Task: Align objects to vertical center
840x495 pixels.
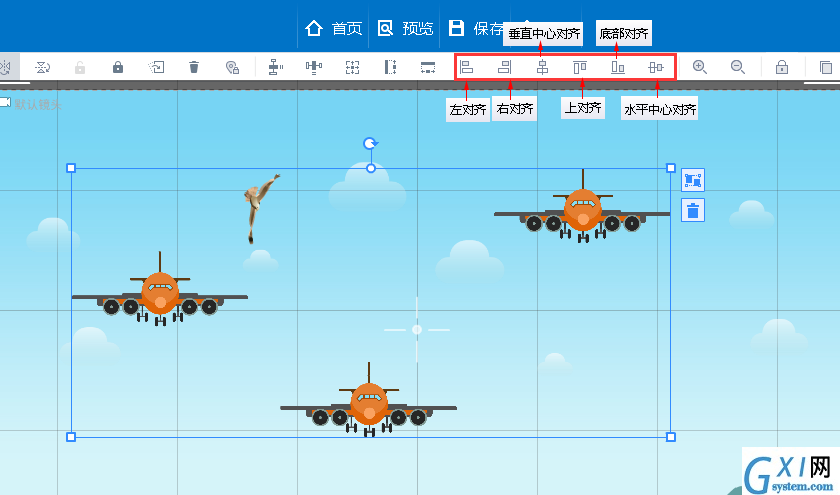Action: point(543,67)
